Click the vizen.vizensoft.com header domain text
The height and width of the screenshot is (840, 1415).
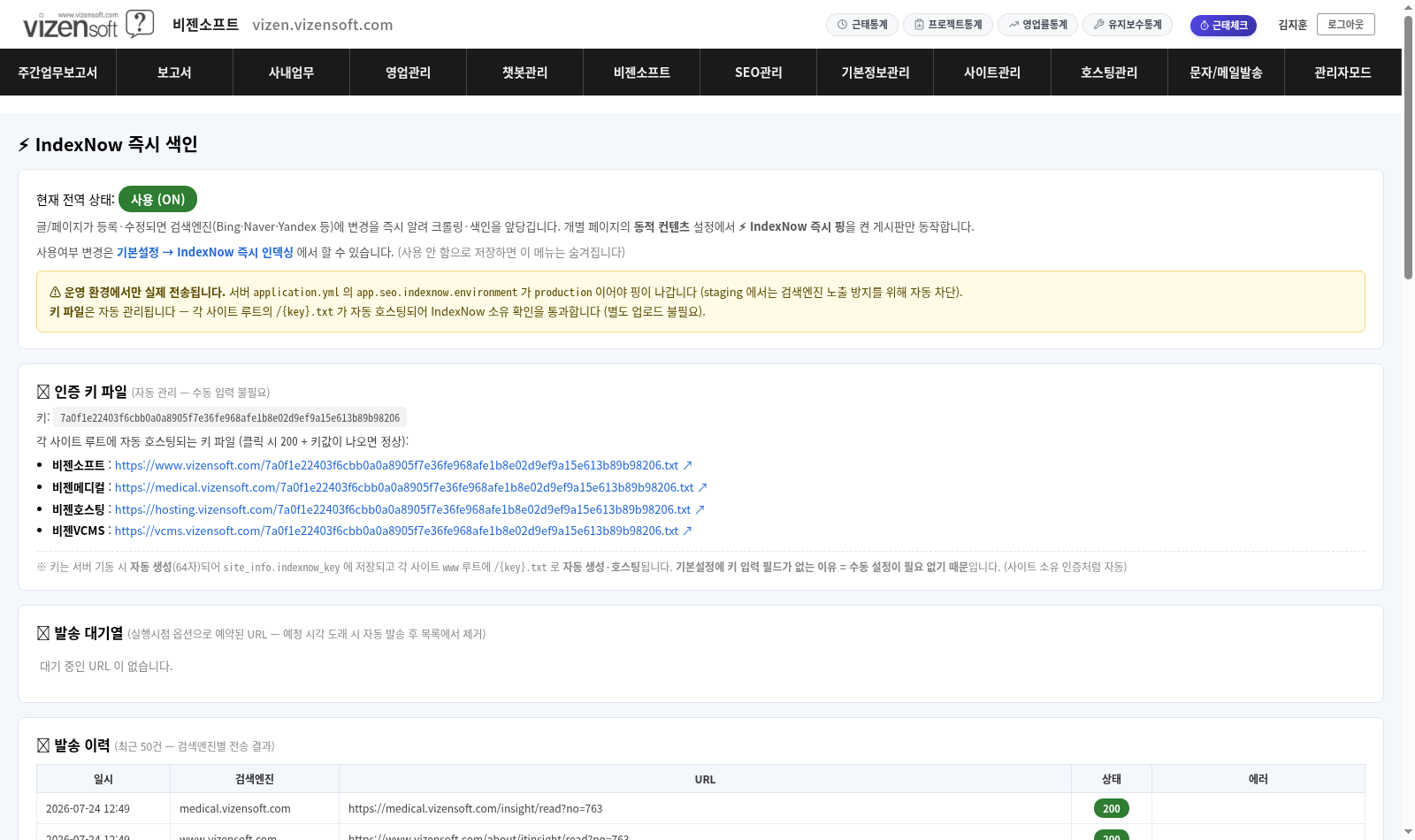(x=323, y=25)
